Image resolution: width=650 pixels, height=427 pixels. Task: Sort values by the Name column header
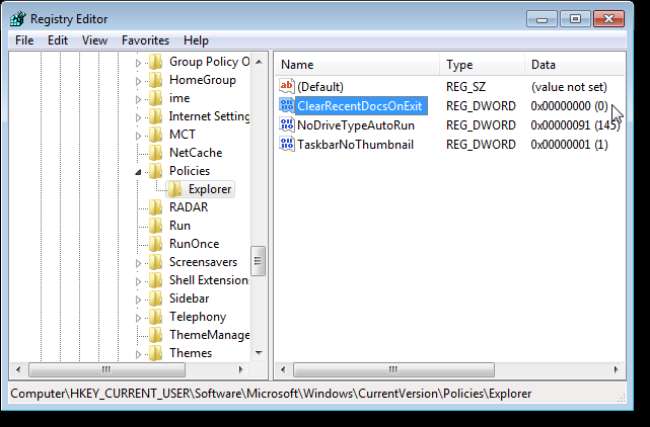pyautogui.click(x=358, y=65)
